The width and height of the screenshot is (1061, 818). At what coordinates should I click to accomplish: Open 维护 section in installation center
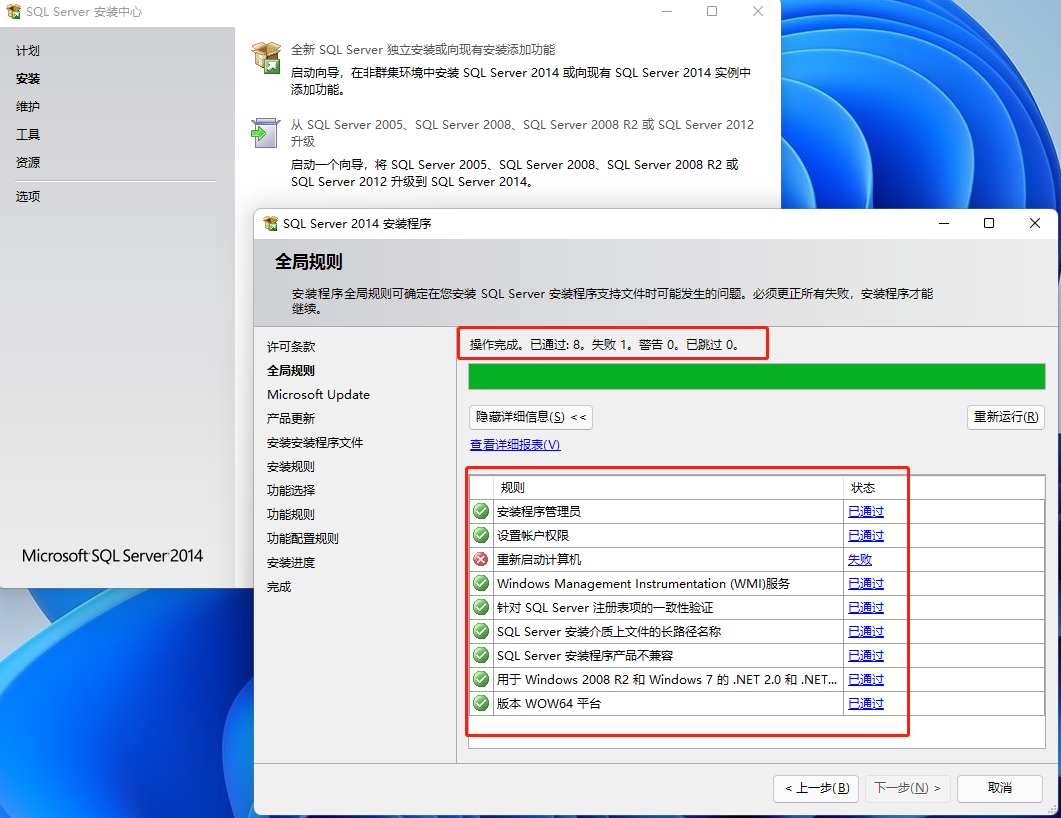[28, 106]
